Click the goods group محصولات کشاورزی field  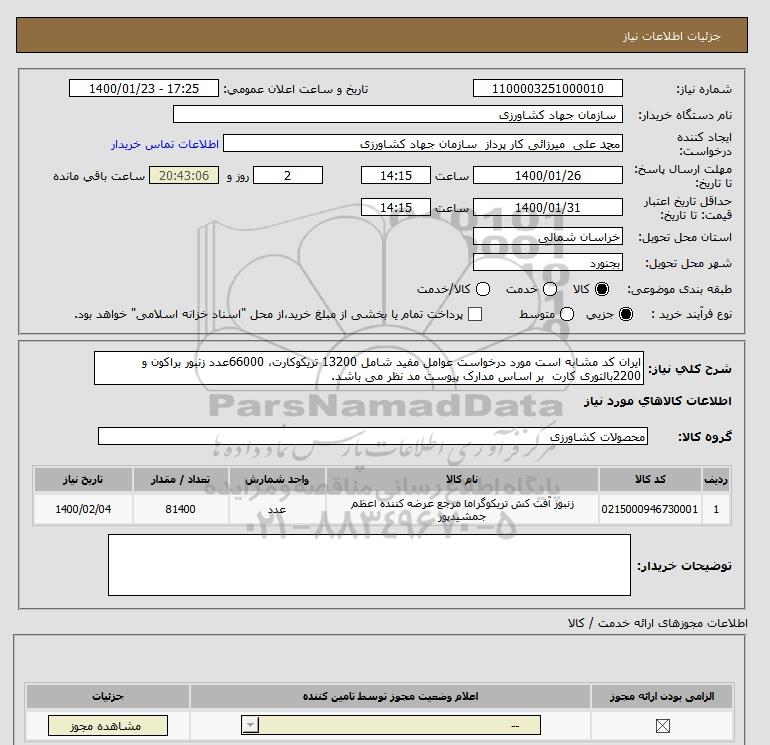click(x=373, y=436)
